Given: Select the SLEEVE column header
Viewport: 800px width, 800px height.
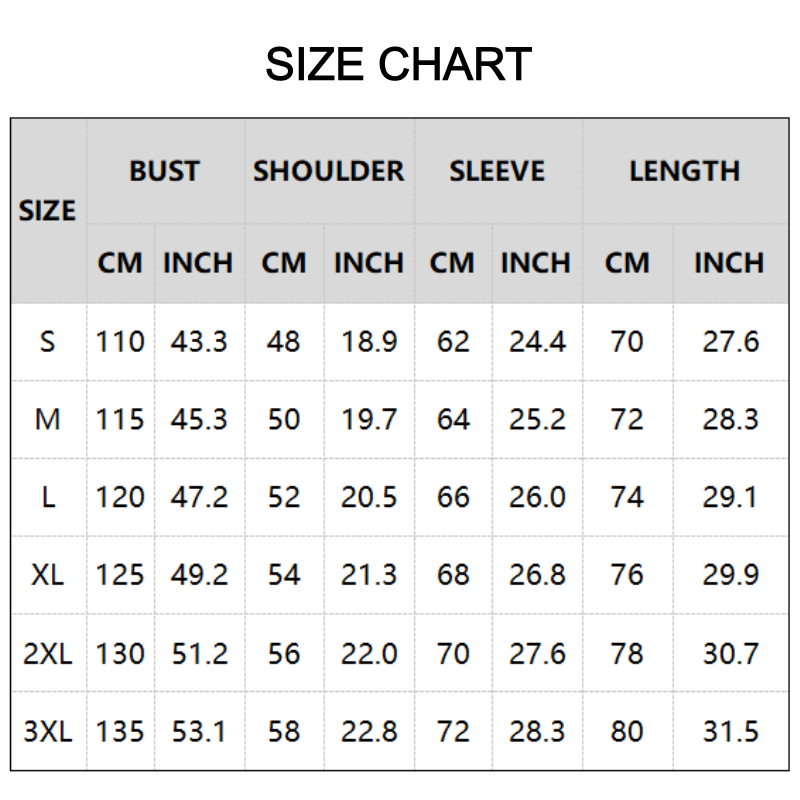Looking at the screenshot, I should [x=497, y=171].
